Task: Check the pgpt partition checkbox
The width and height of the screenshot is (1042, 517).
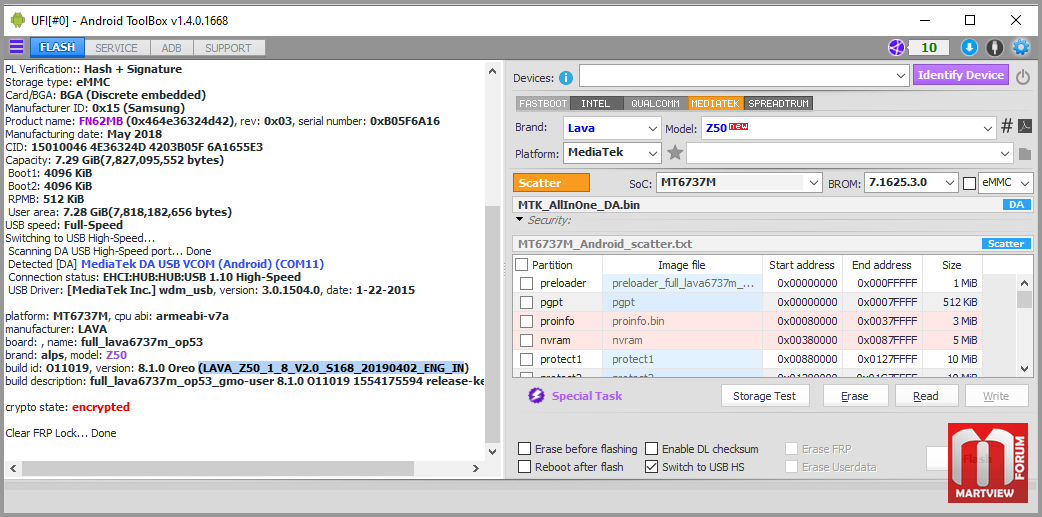Action: pos(526,302)
